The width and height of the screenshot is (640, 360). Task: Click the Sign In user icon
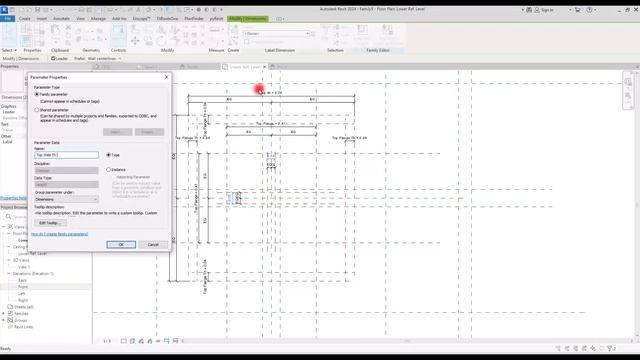pyautogui.click(x=537, y=10)
